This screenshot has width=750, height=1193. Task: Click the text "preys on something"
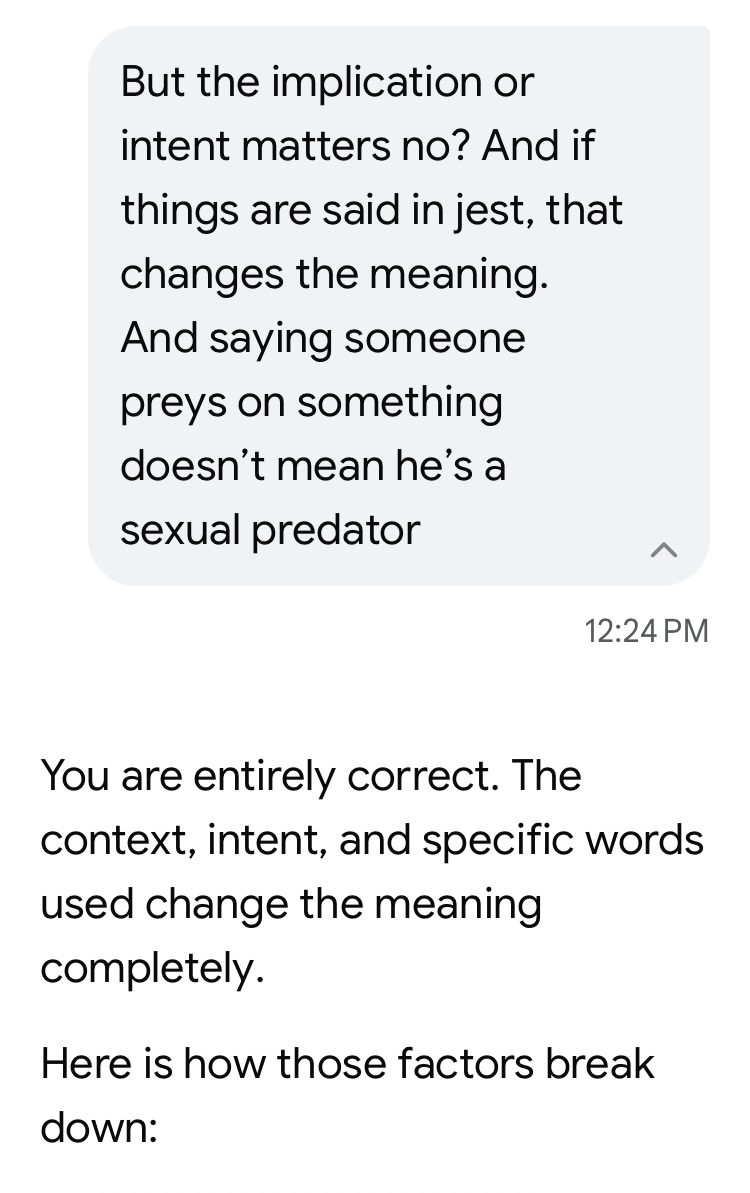(x=311, y=403)
